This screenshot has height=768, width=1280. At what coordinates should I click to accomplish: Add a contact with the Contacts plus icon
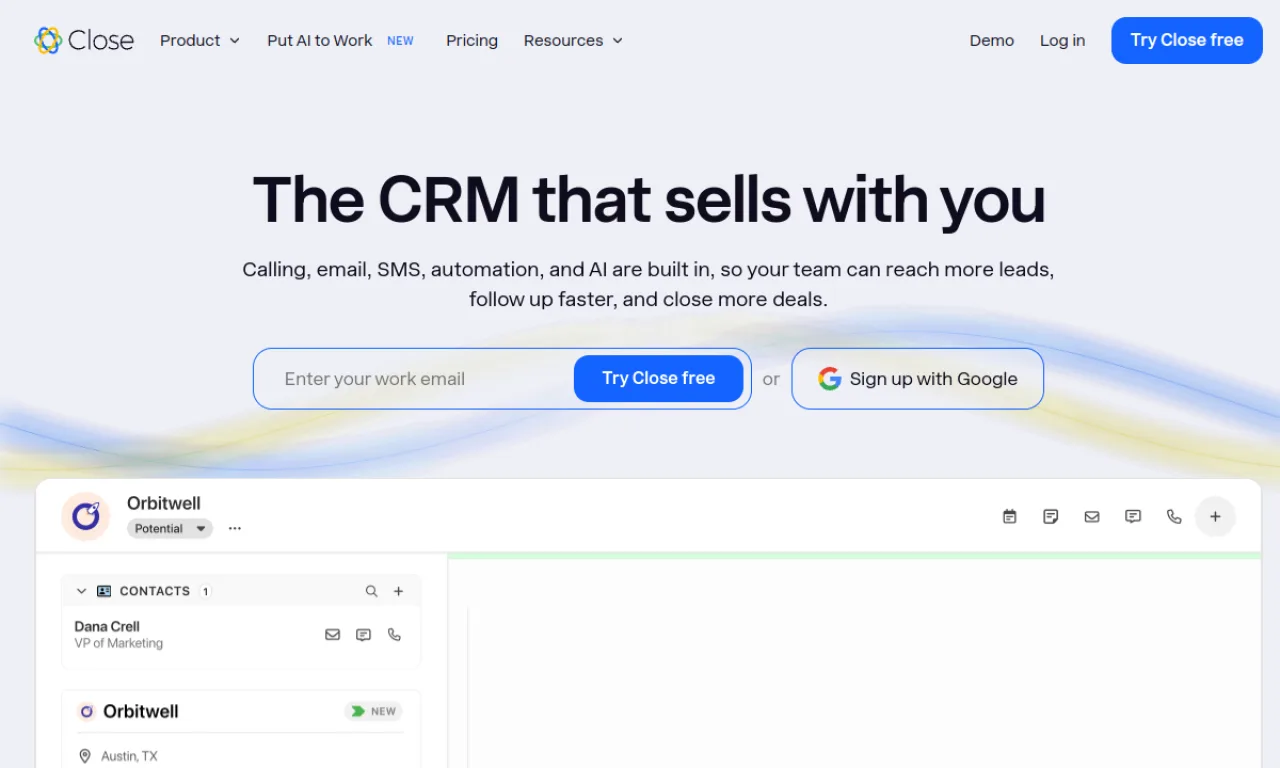398,591
